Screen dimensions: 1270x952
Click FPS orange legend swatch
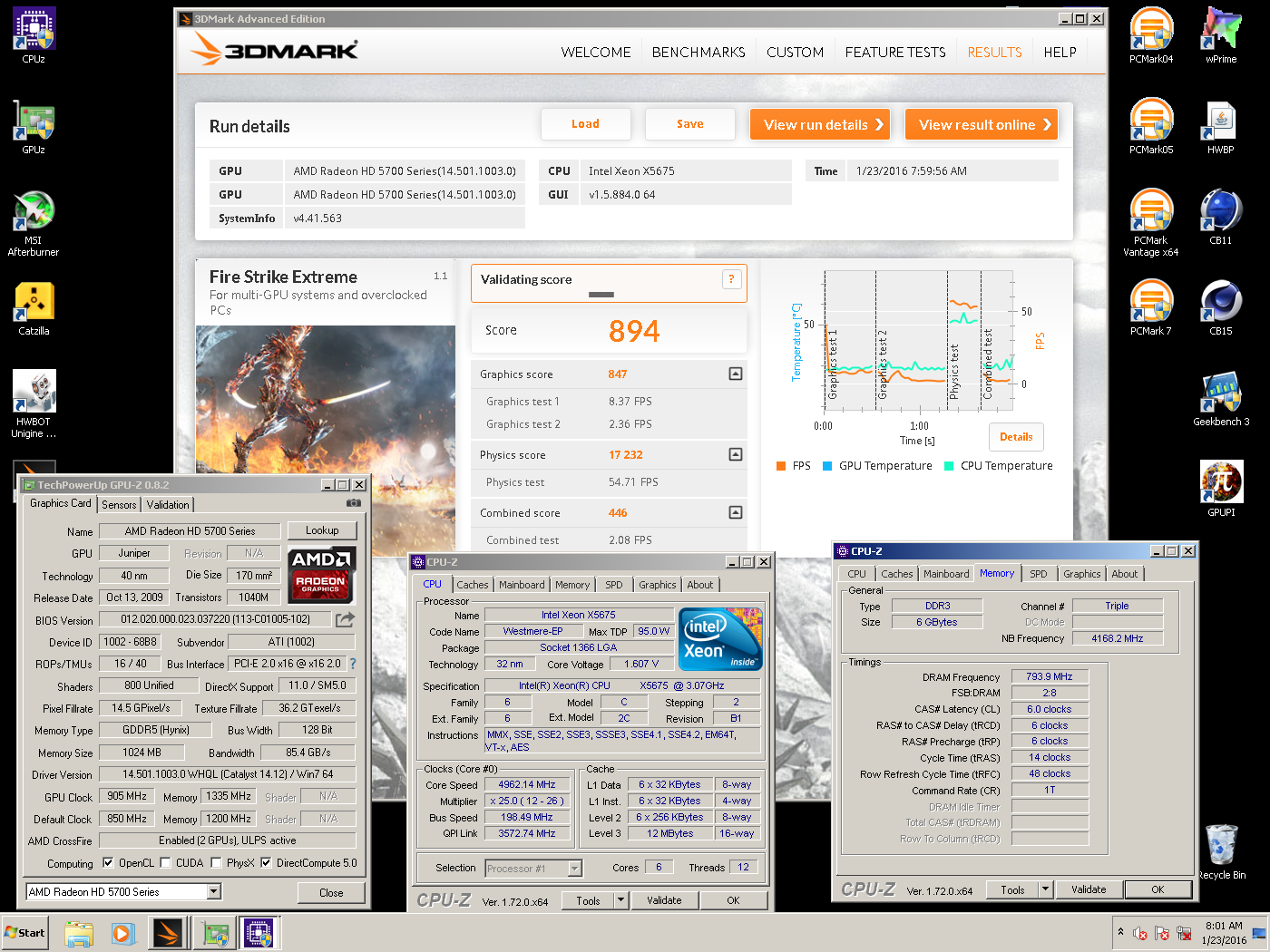point(780,466)
